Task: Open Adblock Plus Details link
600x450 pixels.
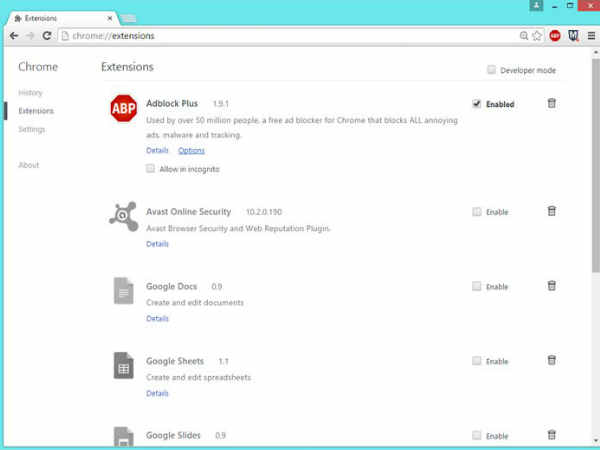Action: [157, 150]
